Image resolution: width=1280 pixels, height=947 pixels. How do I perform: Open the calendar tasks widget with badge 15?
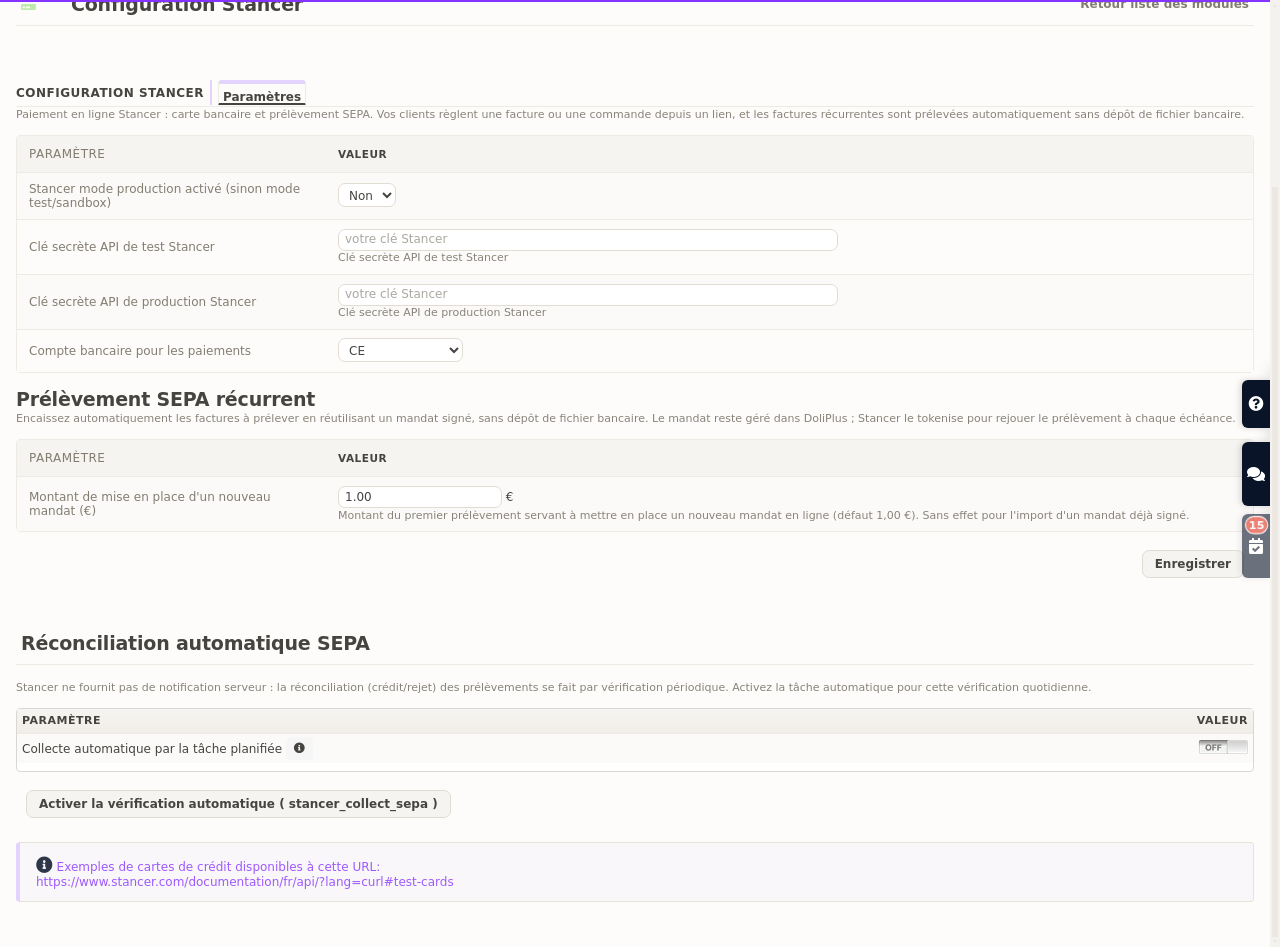(x=1256, y=546)
